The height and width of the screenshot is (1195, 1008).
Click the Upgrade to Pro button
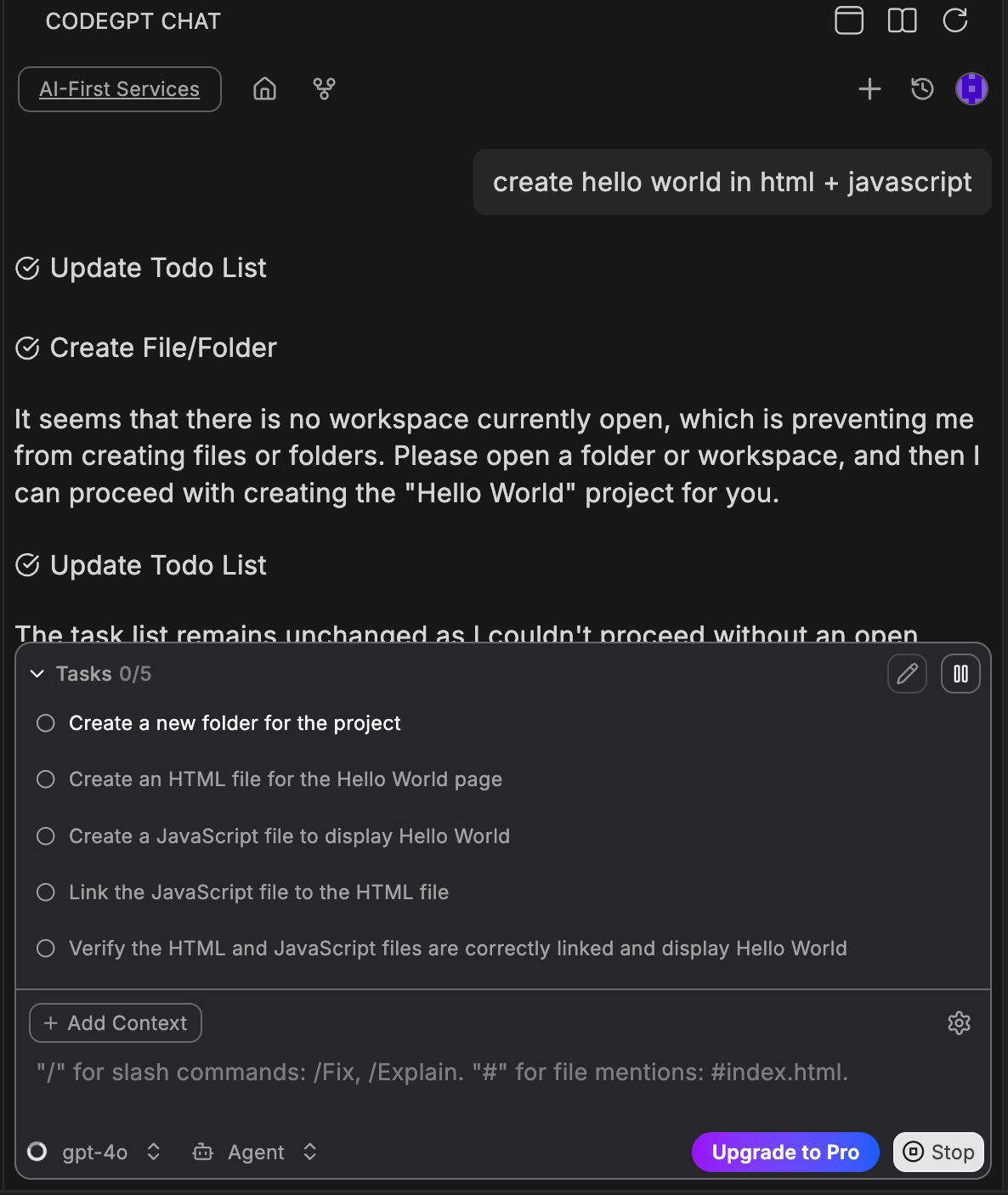784,1152
